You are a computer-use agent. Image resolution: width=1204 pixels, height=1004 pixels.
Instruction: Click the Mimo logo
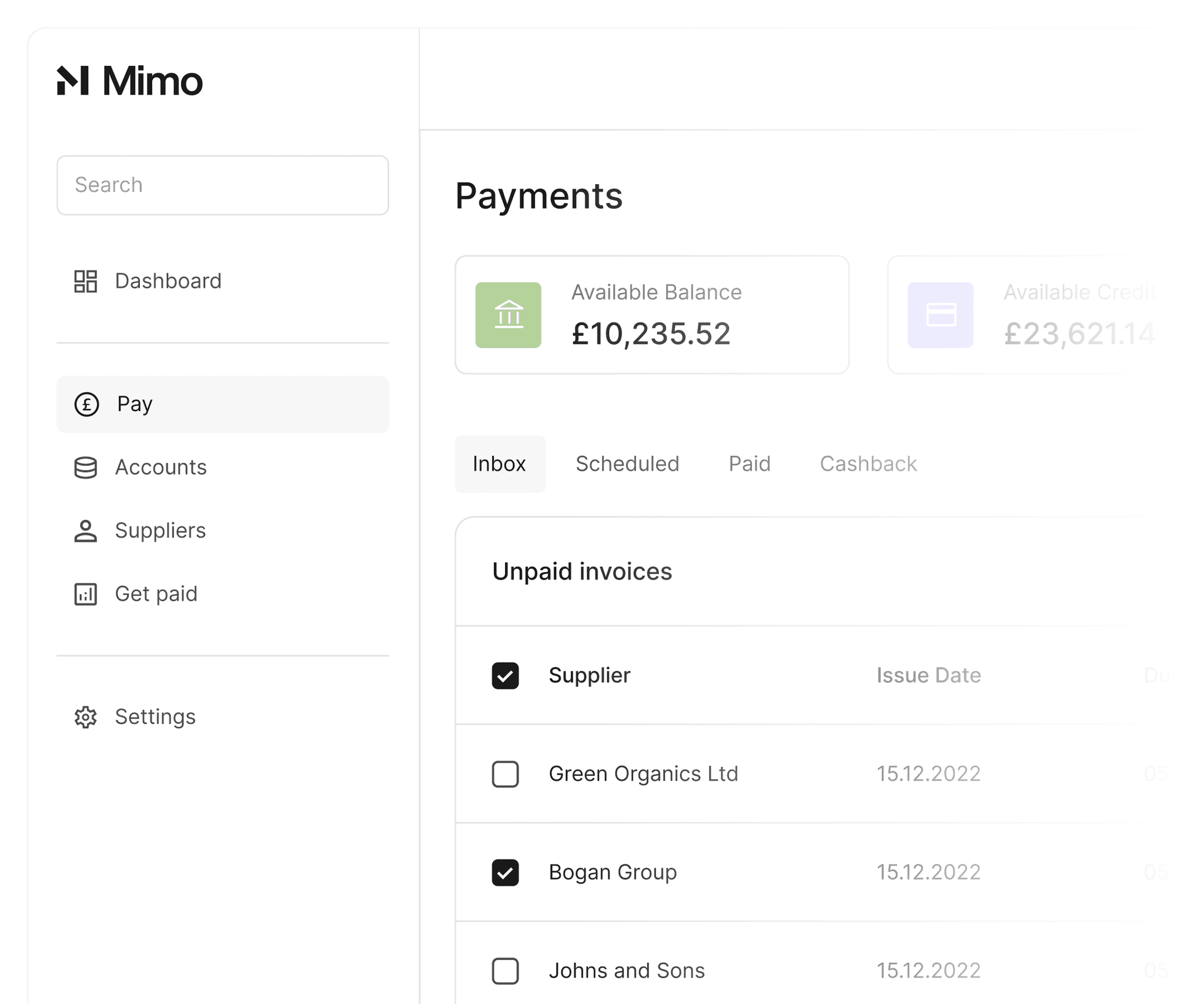[129, 81]
